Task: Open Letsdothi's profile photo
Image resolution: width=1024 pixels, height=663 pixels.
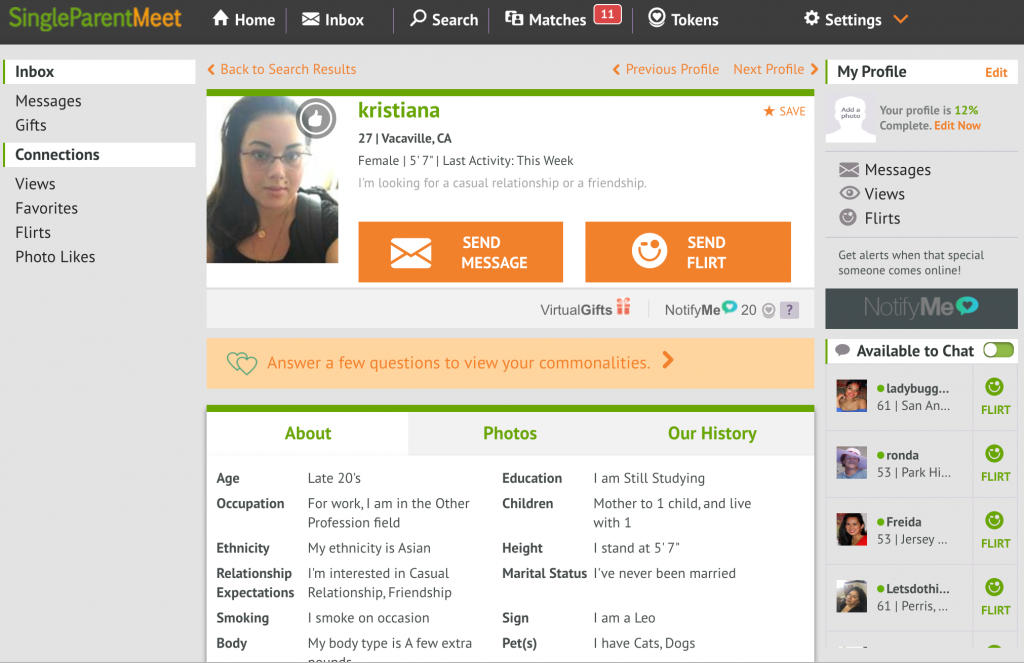Action: pos(852,596)
